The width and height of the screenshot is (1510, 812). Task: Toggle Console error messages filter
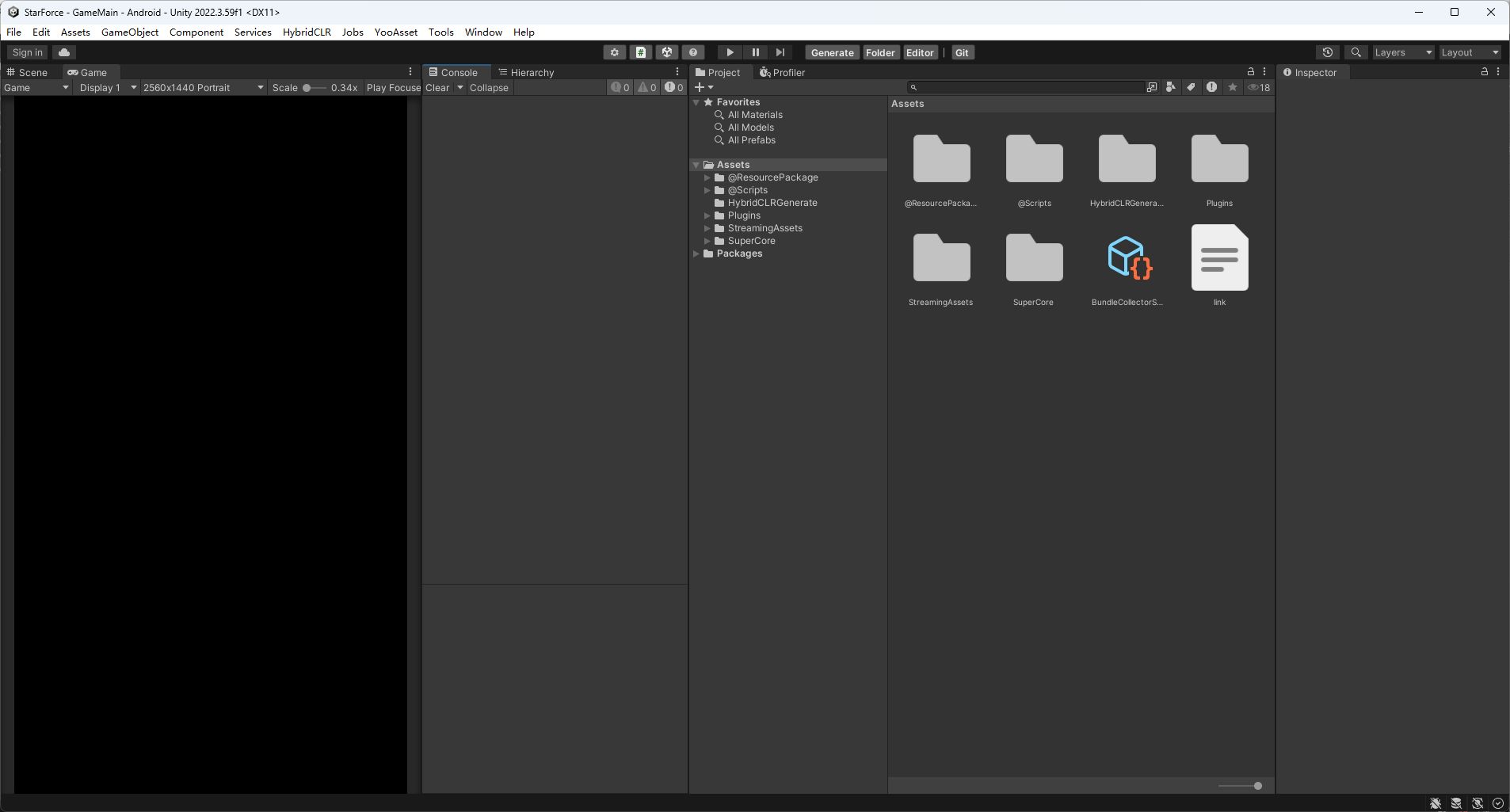tap(674, 88)
